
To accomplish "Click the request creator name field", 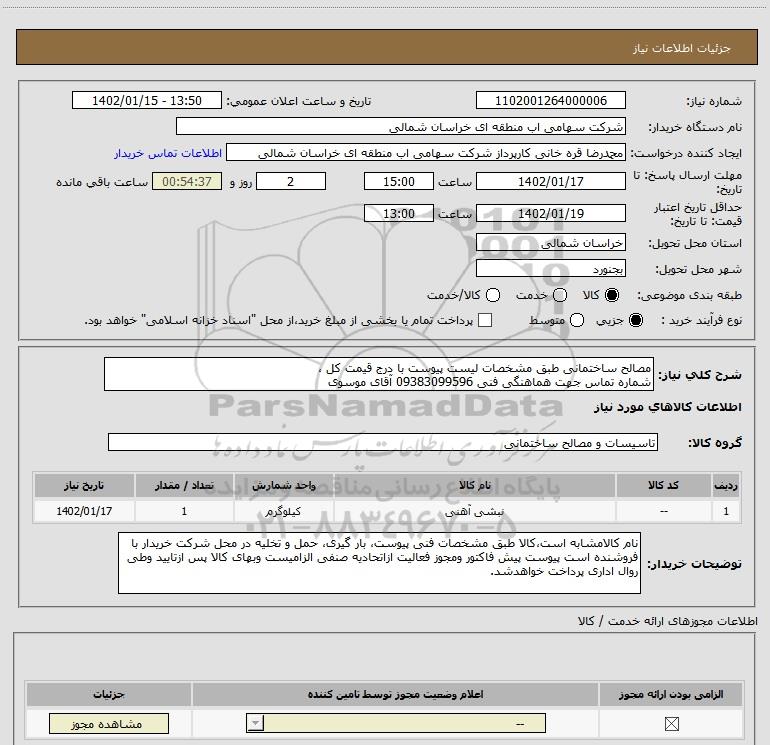I will coord(426,153).
